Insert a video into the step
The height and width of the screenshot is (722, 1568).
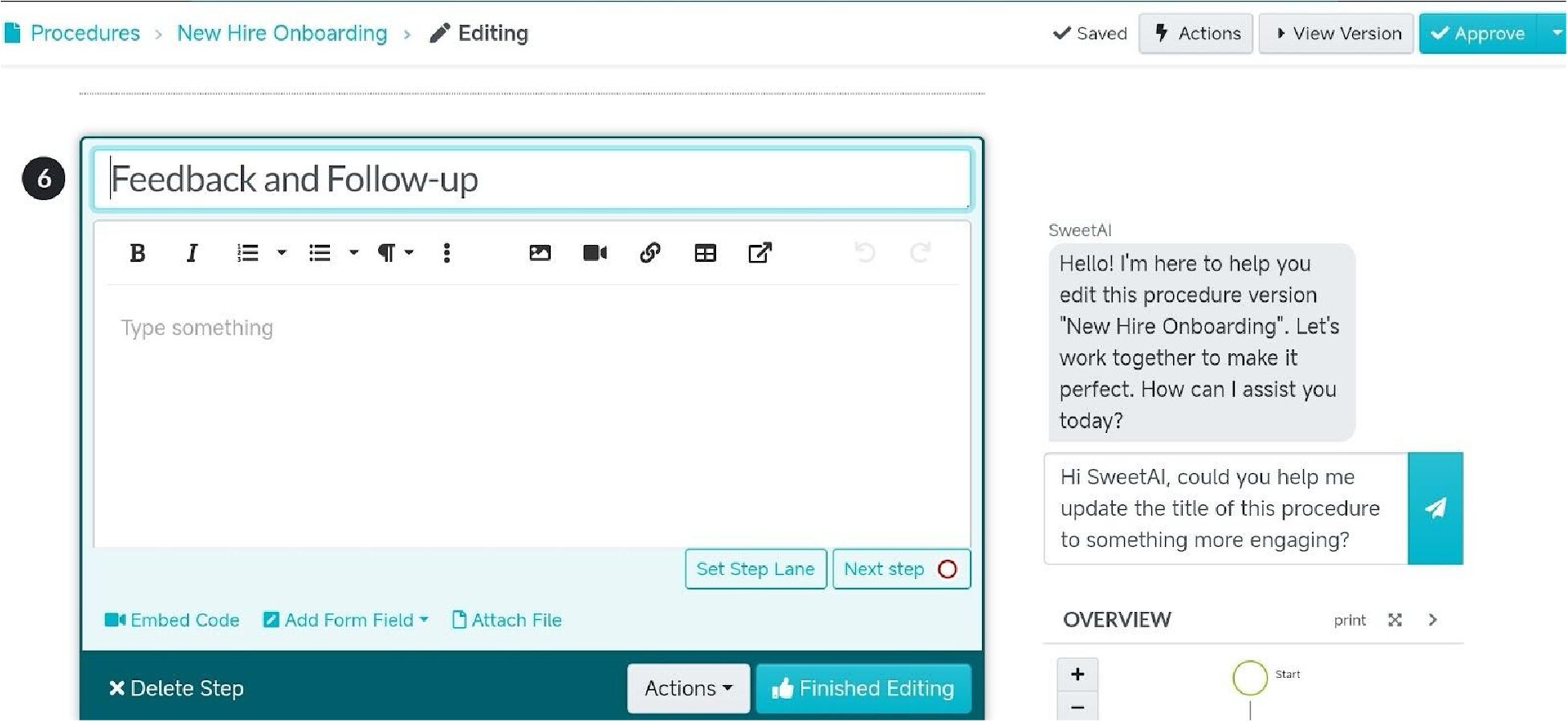(x=595, y=253)
